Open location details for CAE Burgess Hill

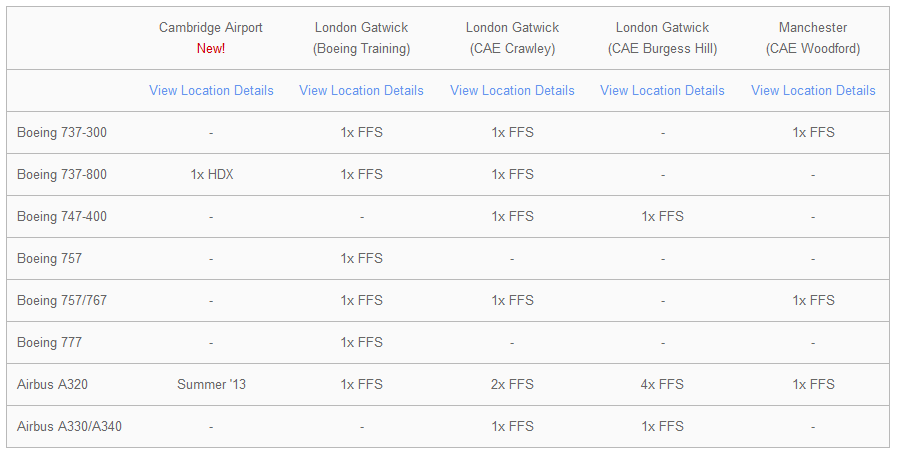[x=662, y=90]
